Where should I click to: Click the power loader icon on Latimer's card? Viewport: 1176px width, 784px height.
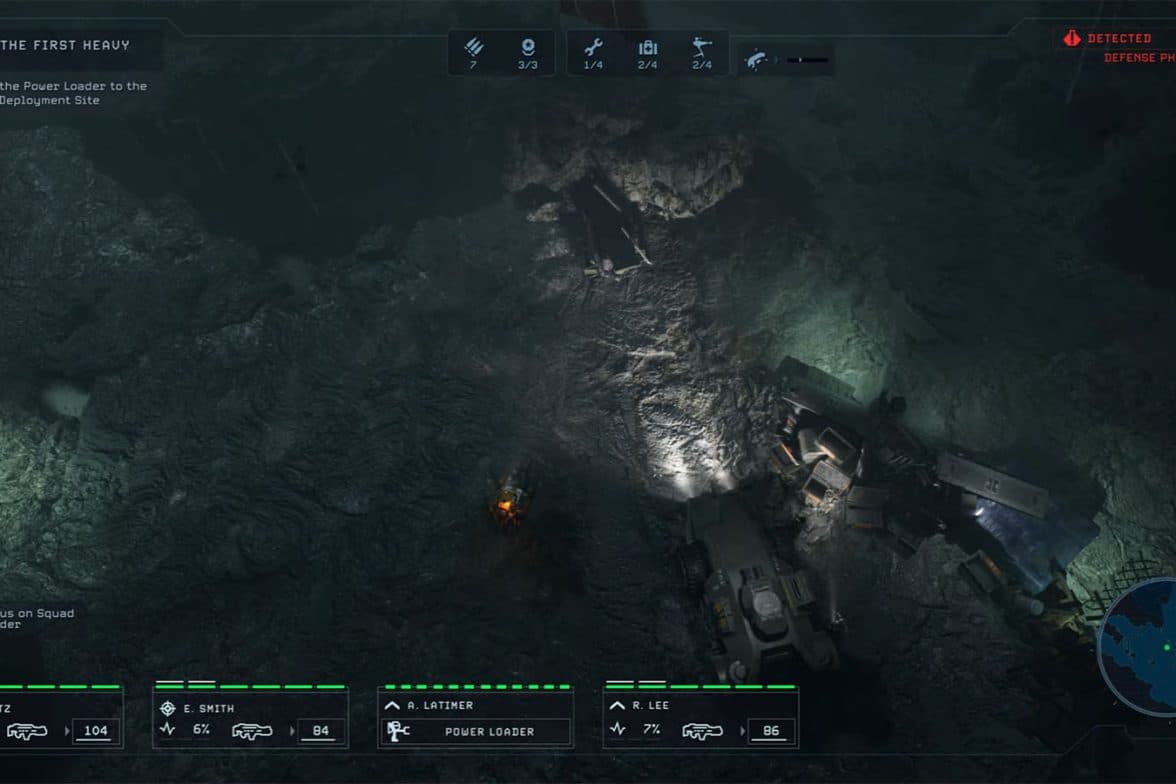[x=398, y=731]
